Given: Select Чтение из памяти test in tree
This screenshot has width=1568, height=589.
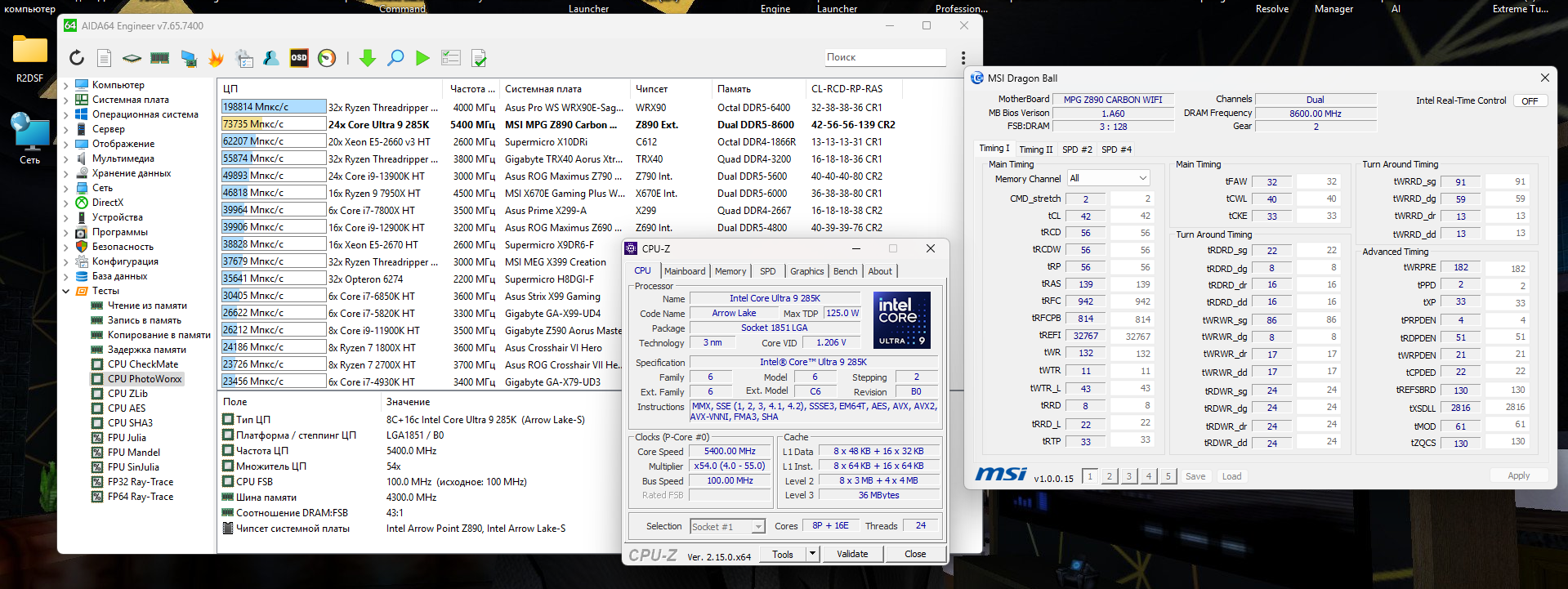Looking at the screenshot, I should coord(147,306).
